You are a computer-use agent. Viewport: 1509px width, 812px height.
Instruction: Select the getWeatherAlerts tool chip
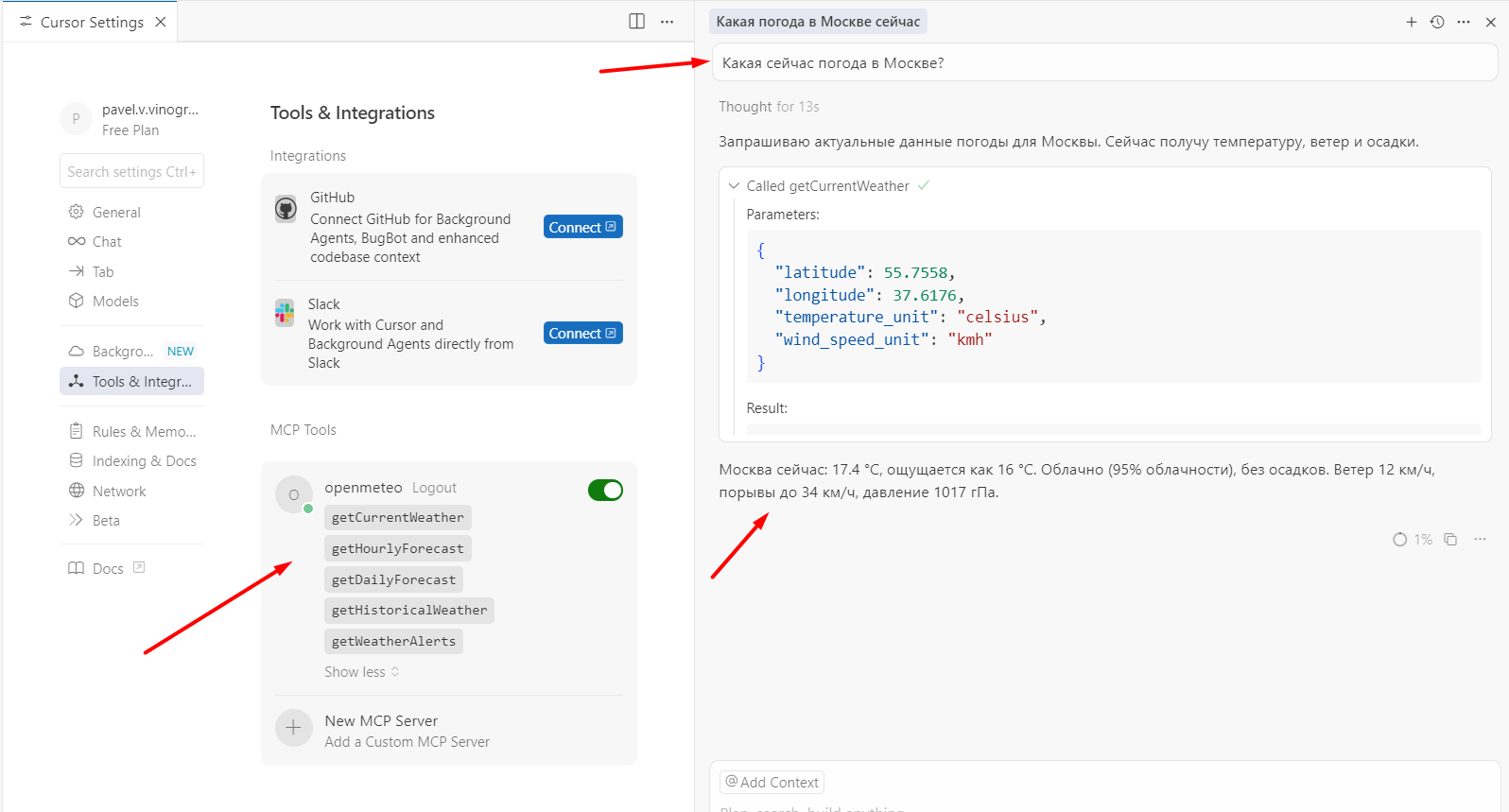click(x=394, y=641)
